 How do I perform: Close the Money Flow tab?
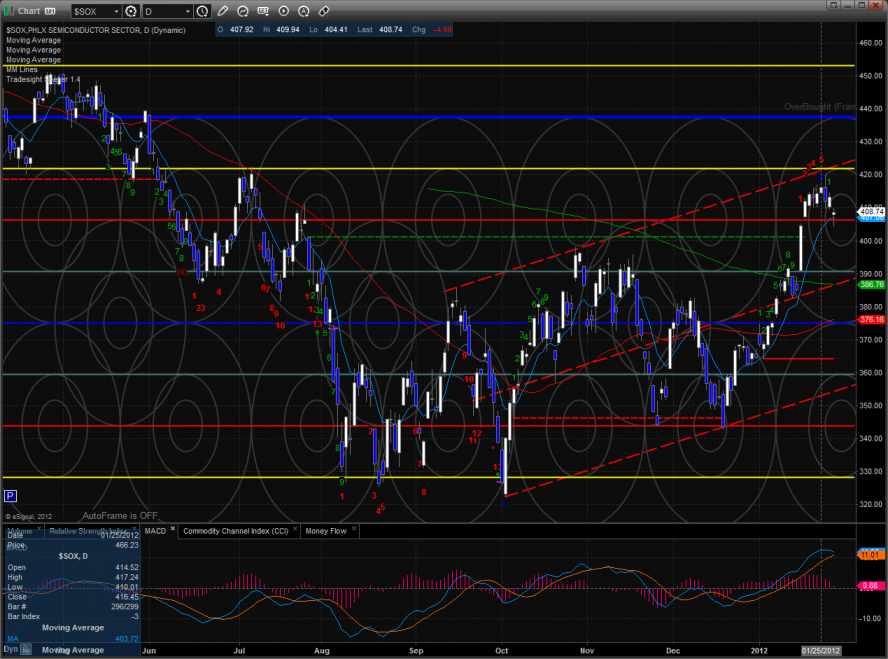coord(354,529)
